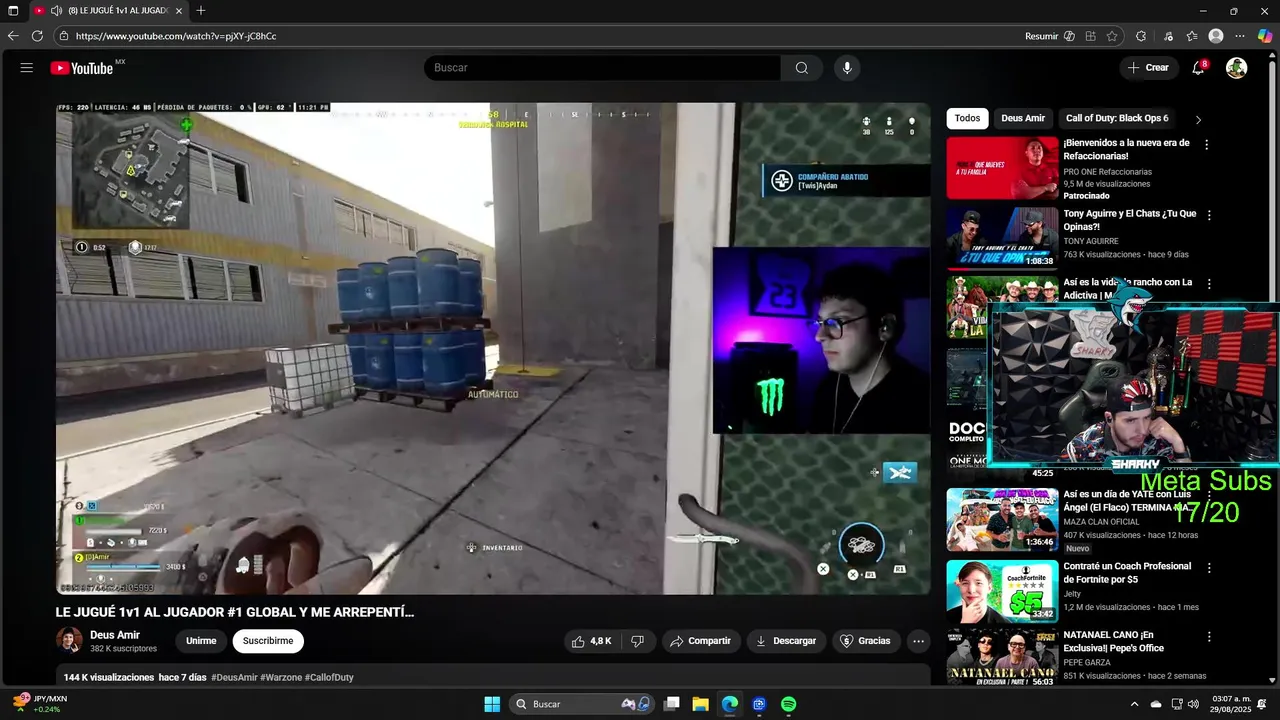Open the YouTube guide hamburger menu
Image resolution: width=1280 pixels, height=720 pixels.
(27, 68)
